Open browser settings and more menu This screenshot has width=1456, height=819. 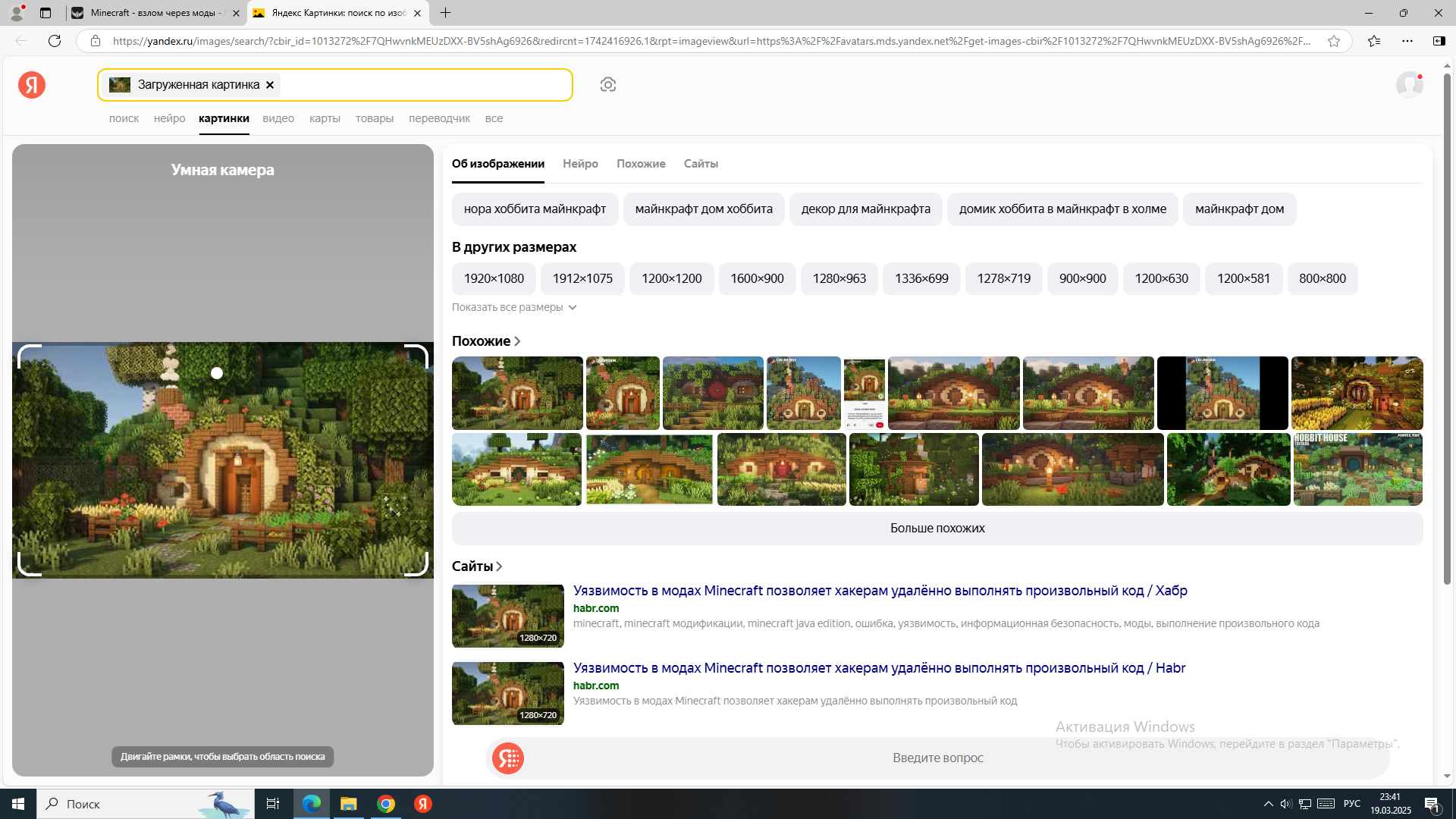(1407, 41)
